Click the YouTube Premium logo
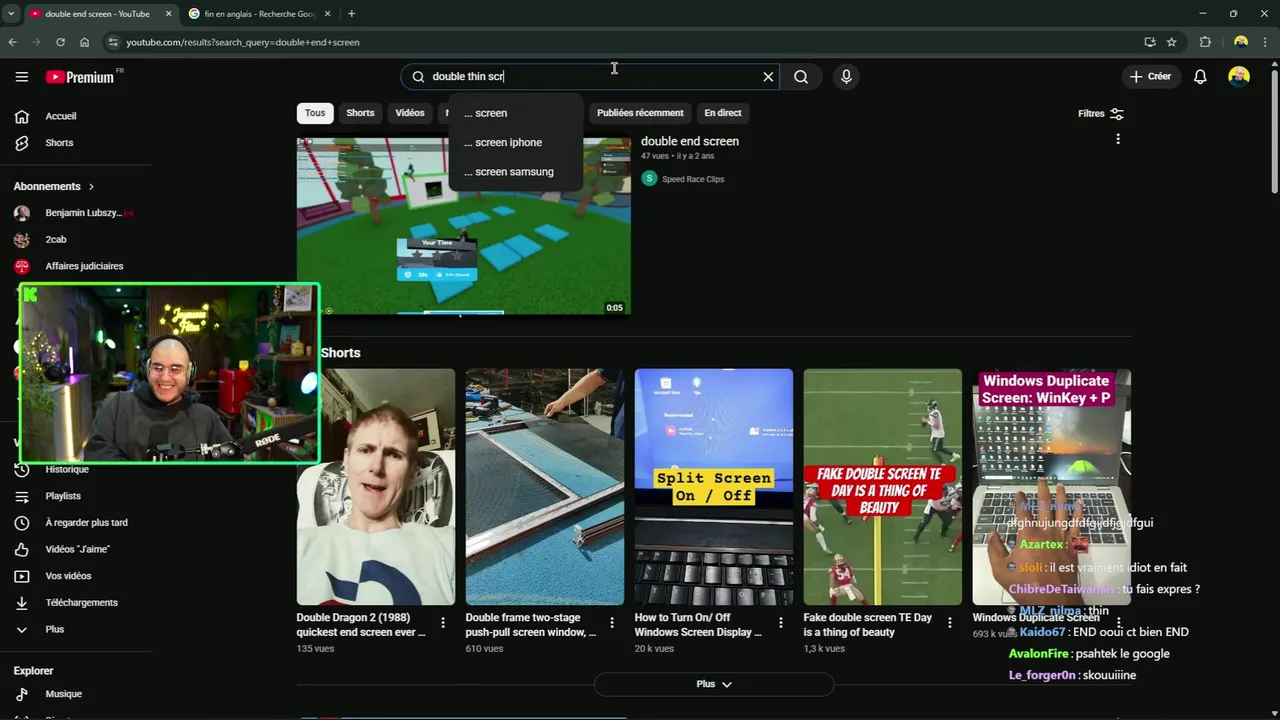The width and height of the screenshot is (1280, 720). click(80, 77)
